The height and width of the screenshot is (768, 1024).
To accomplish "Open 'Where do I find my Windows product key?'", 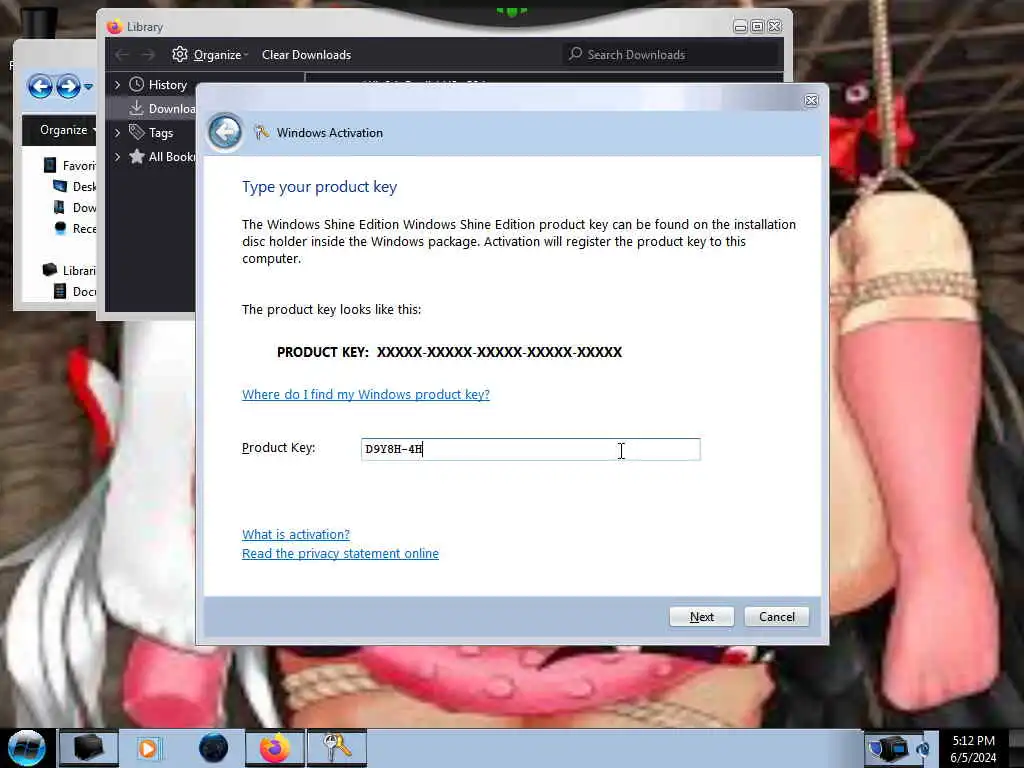I will tap(366, 394).
